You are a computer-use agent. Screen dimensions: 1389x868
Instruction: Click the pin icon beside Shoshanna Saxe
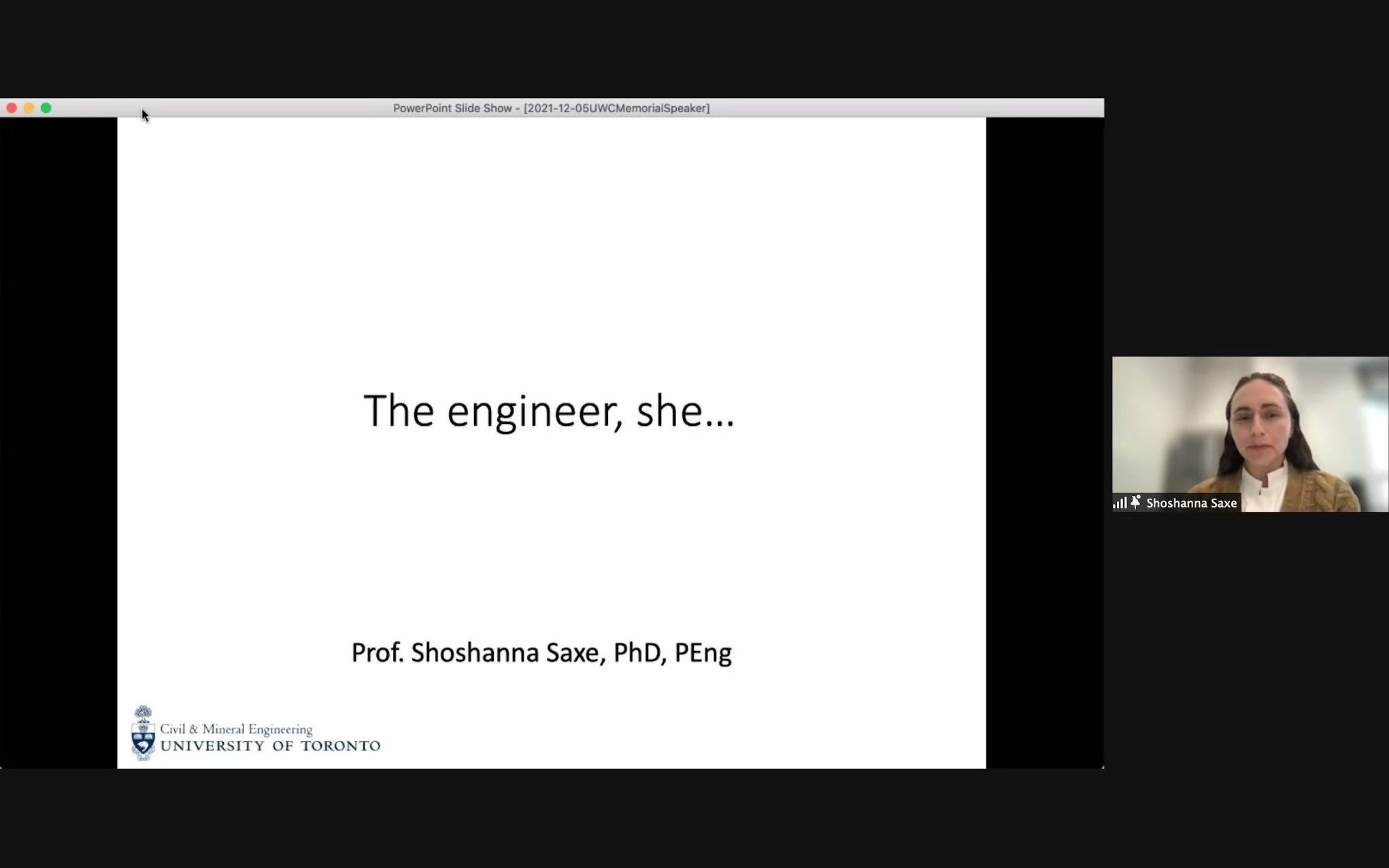(x=1135, y=502)
